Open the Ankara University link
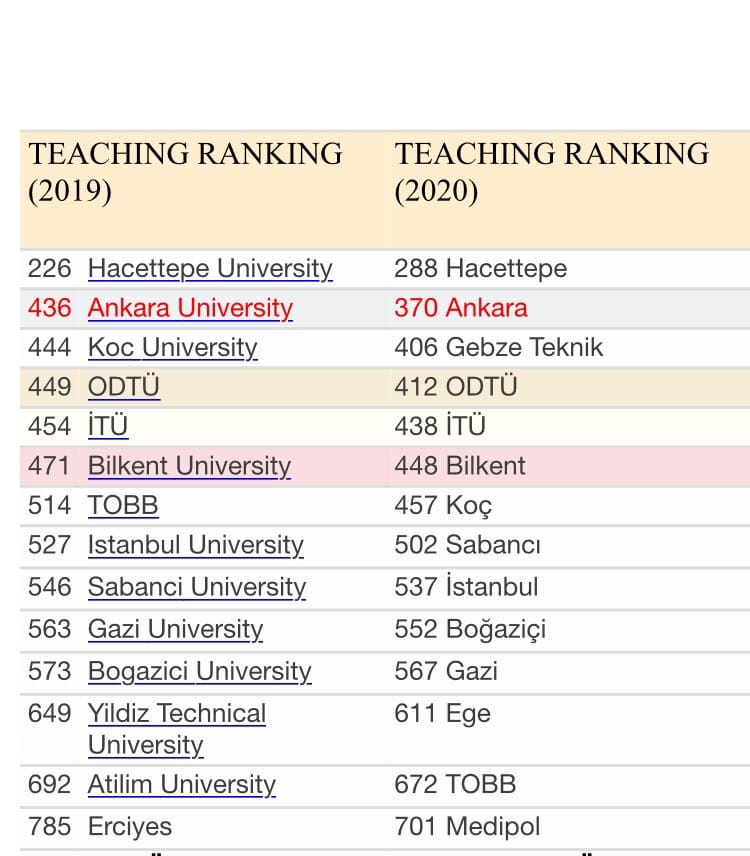This screenshot has height=856, width=750. coord(191,308)
